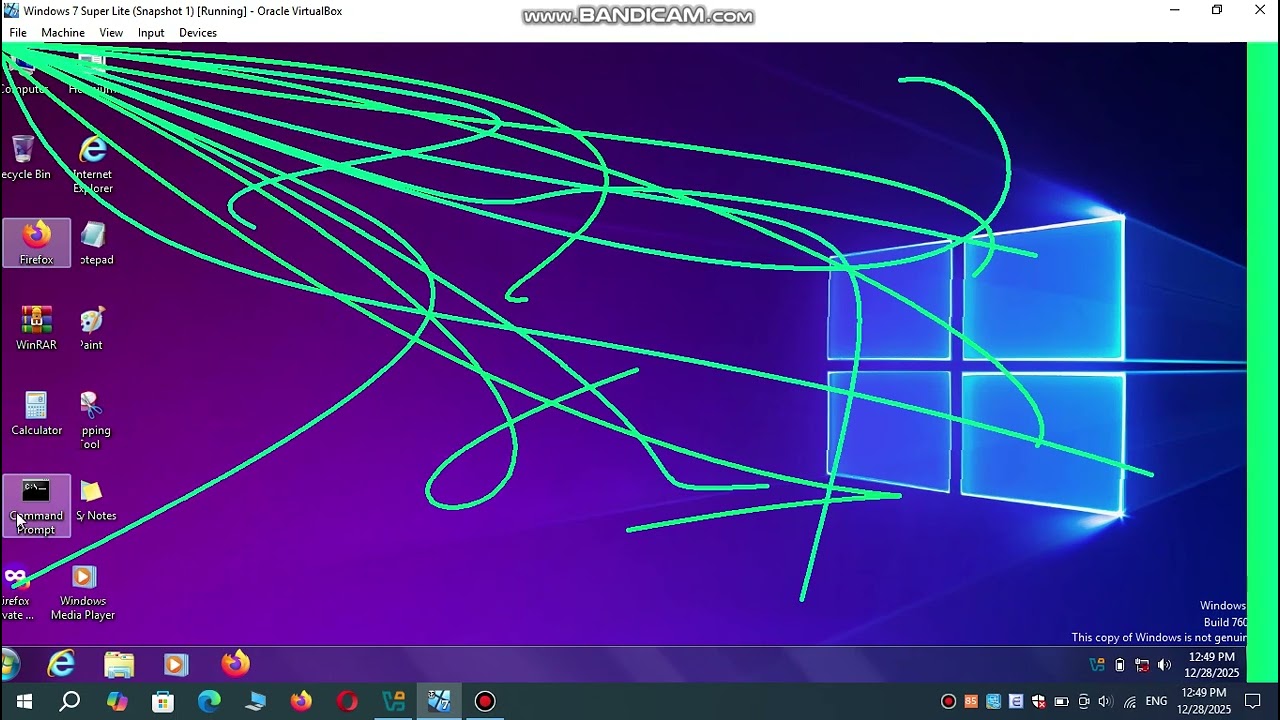This screenshot has width=1280, height=720.
Task: Click the blue network icon in the host tray
Action: [x=993, y=701]
